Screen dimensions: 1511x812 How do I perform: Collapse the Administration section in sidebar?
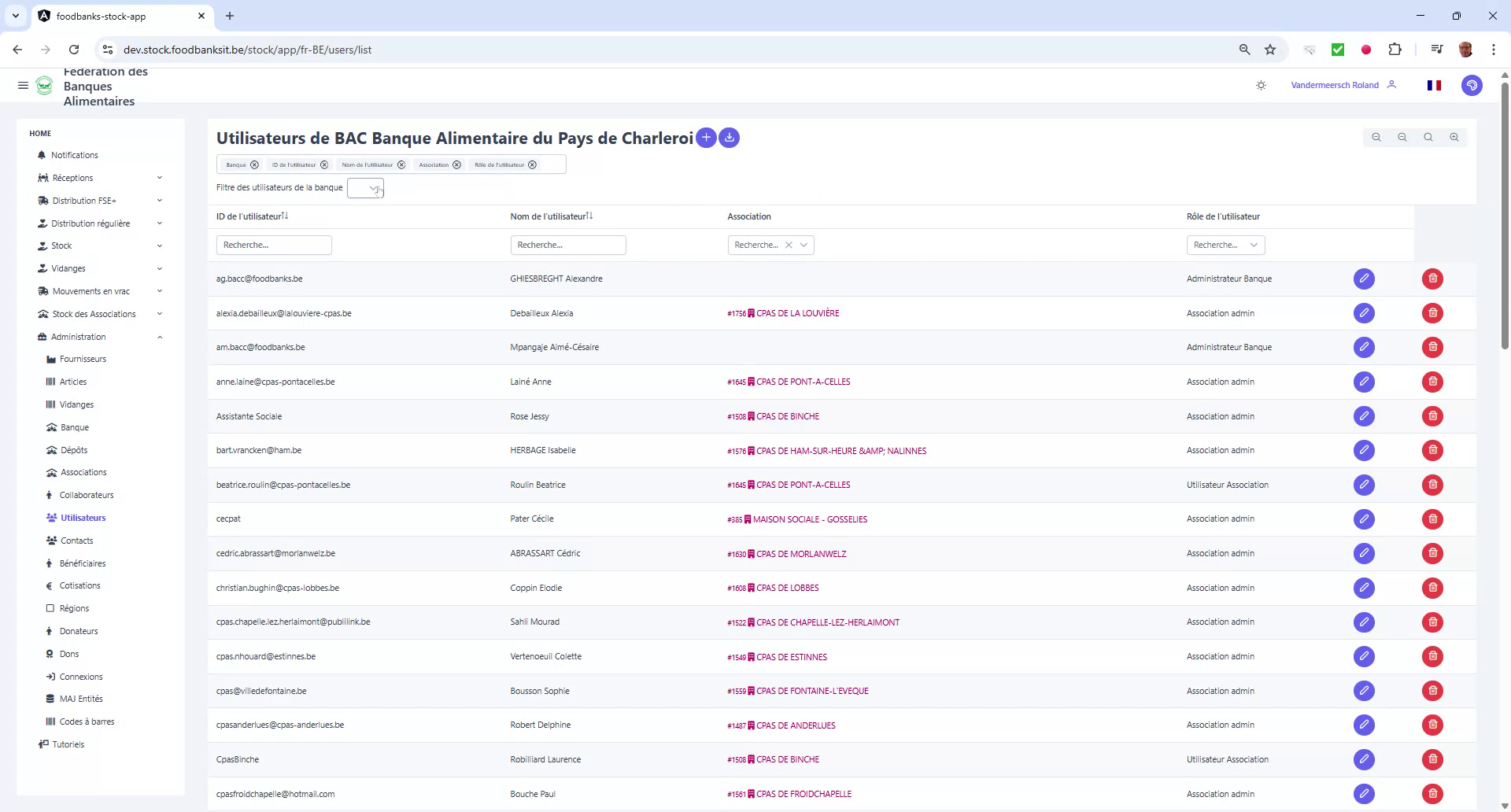click(x=160, y=337)
